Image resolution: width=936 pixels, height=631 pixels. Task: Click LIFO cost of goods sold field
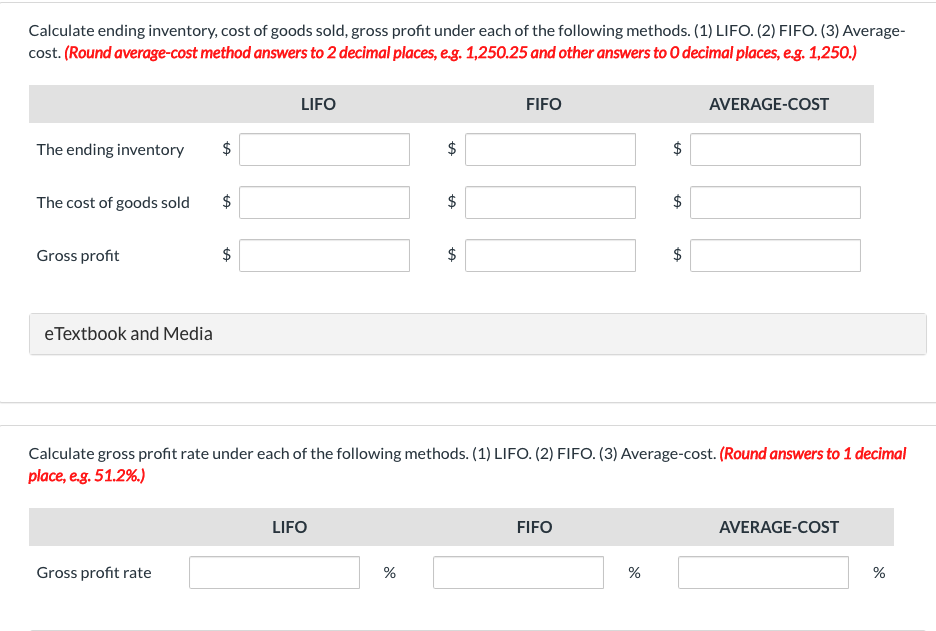[324, 202]
